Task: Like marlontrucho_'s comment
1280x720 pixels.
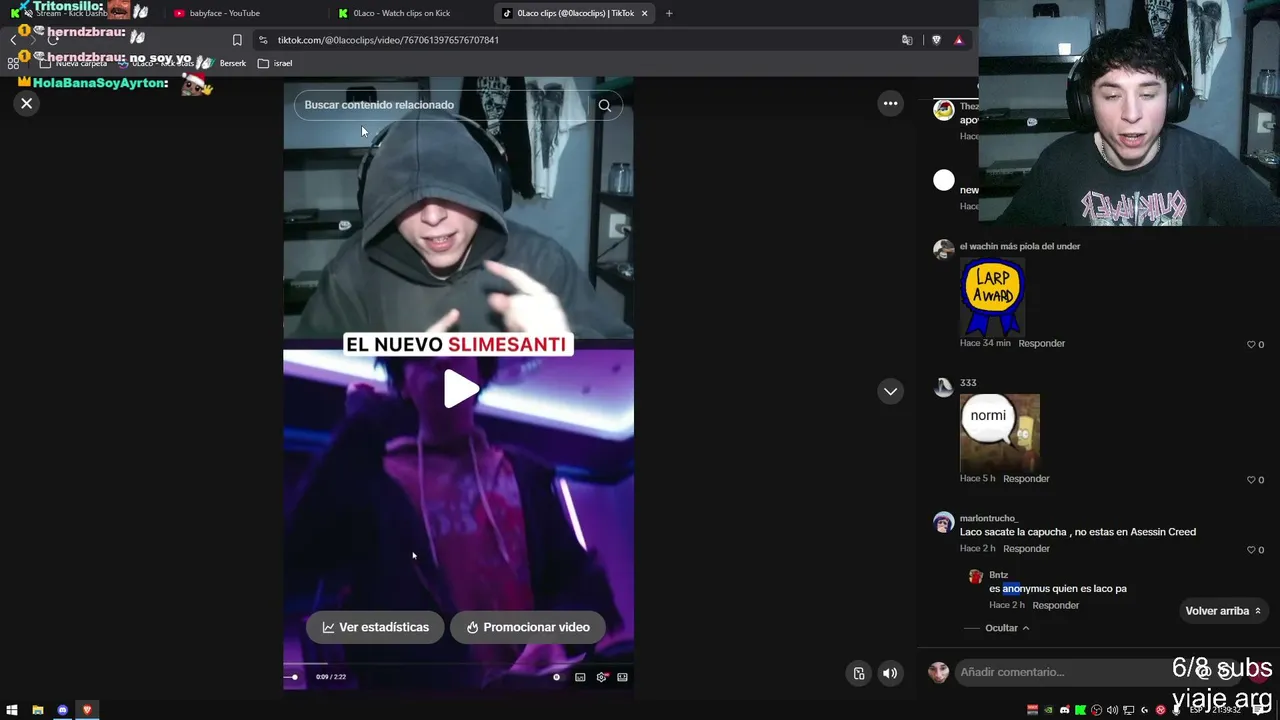Action: pyautogui.click(x=1251, y=550)
